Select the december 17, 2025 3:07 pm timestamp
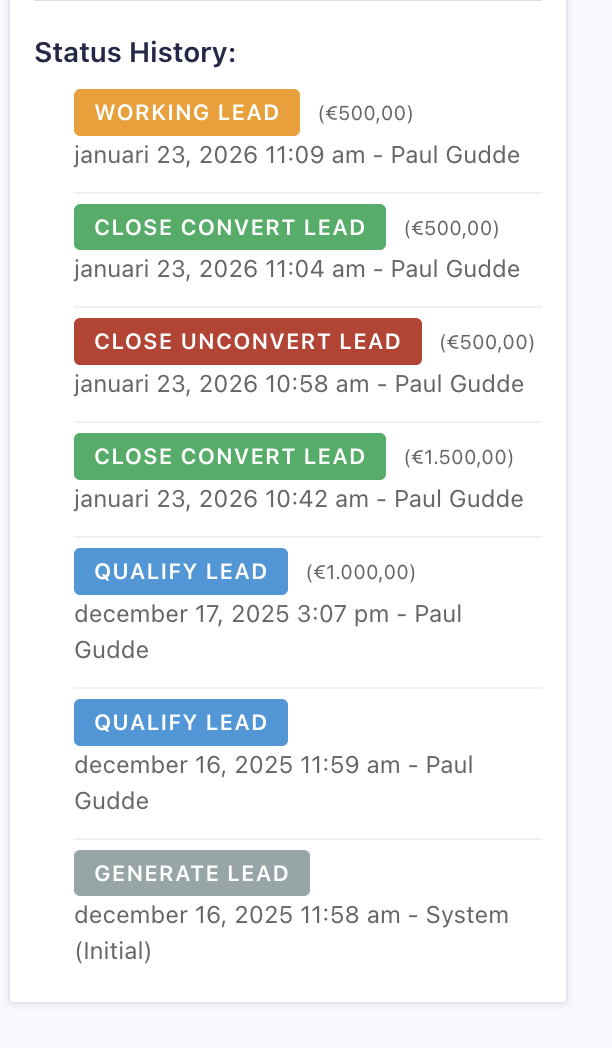This screenshot has width=612, height=1048. [232, 614]
